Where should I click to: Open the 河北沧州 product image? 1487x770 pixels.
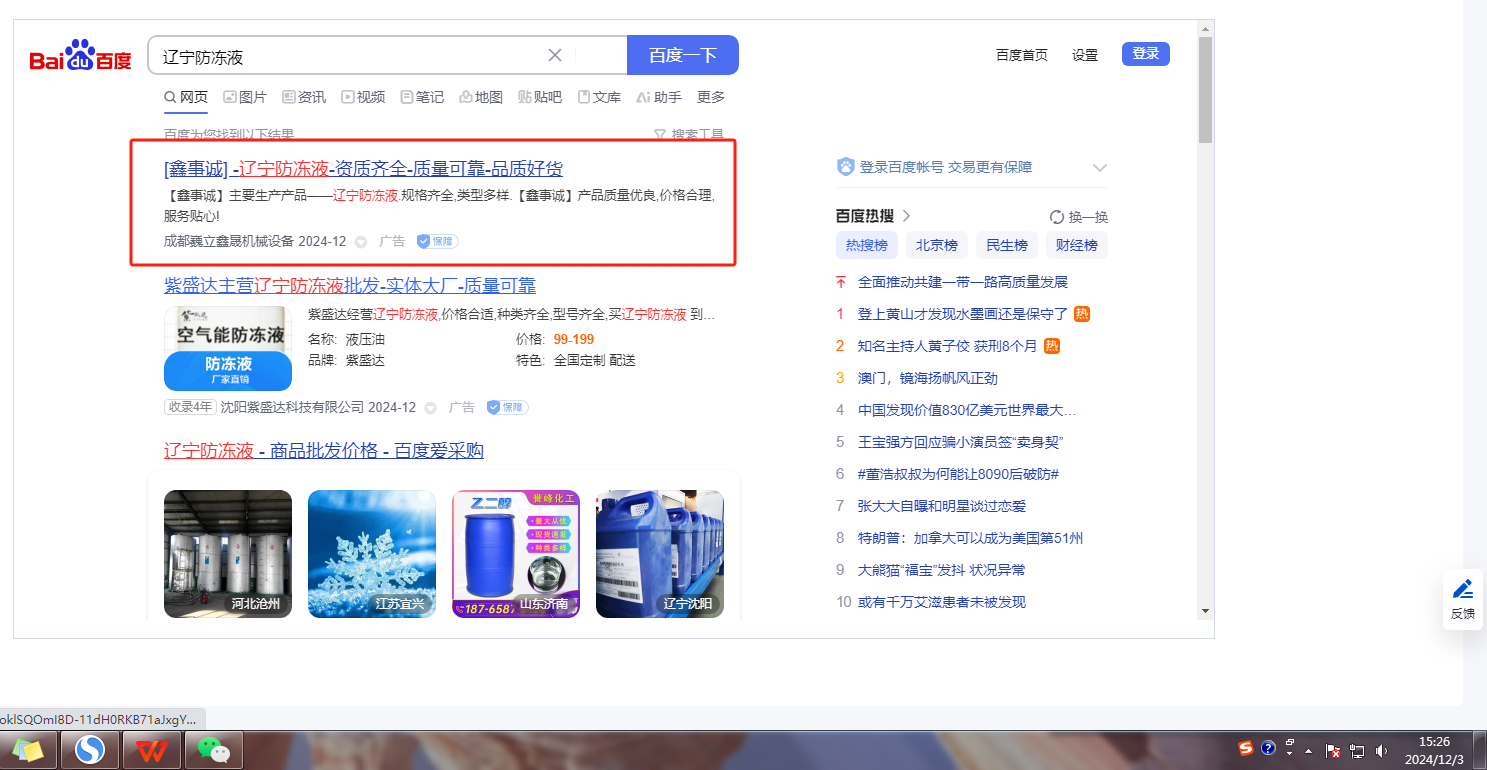pyautogui.click(x=228, y=554)
